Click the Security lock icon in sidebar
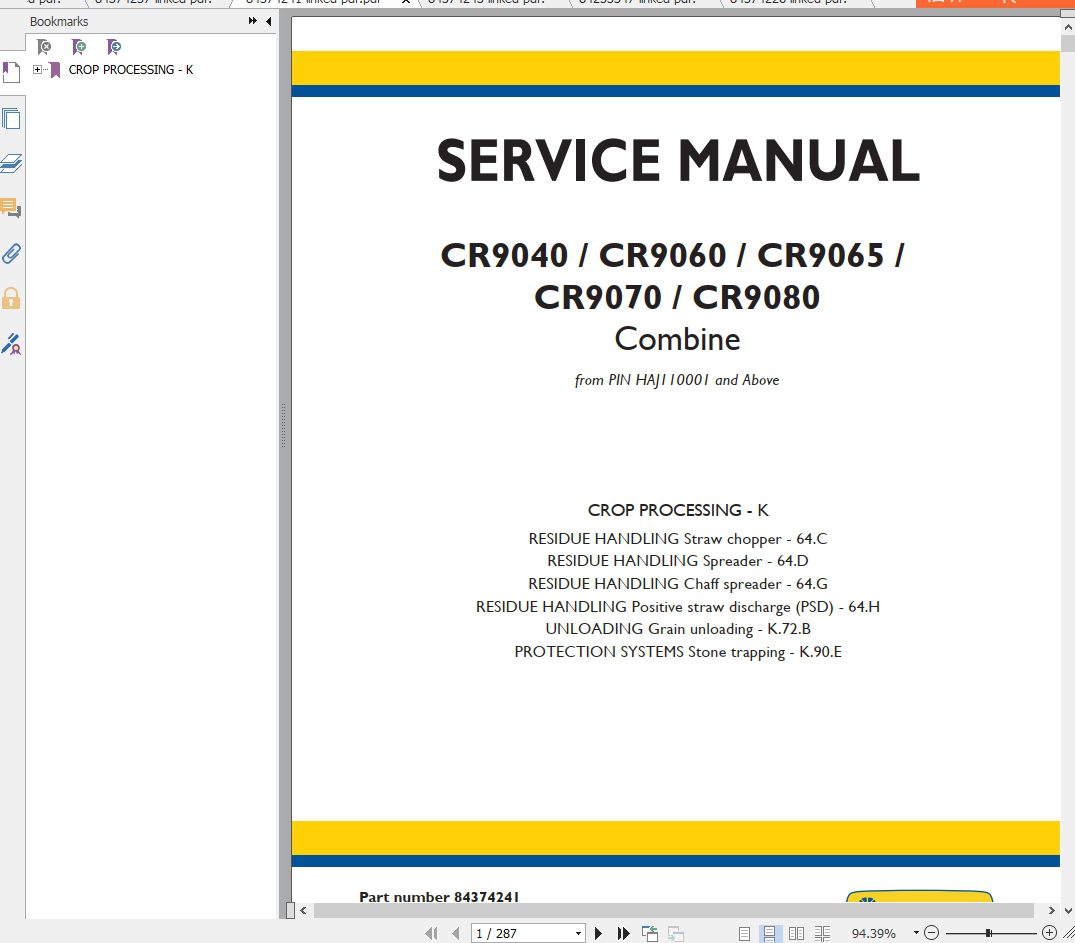The height and width of the screenshot is (943, 1075). coord(12,298)
